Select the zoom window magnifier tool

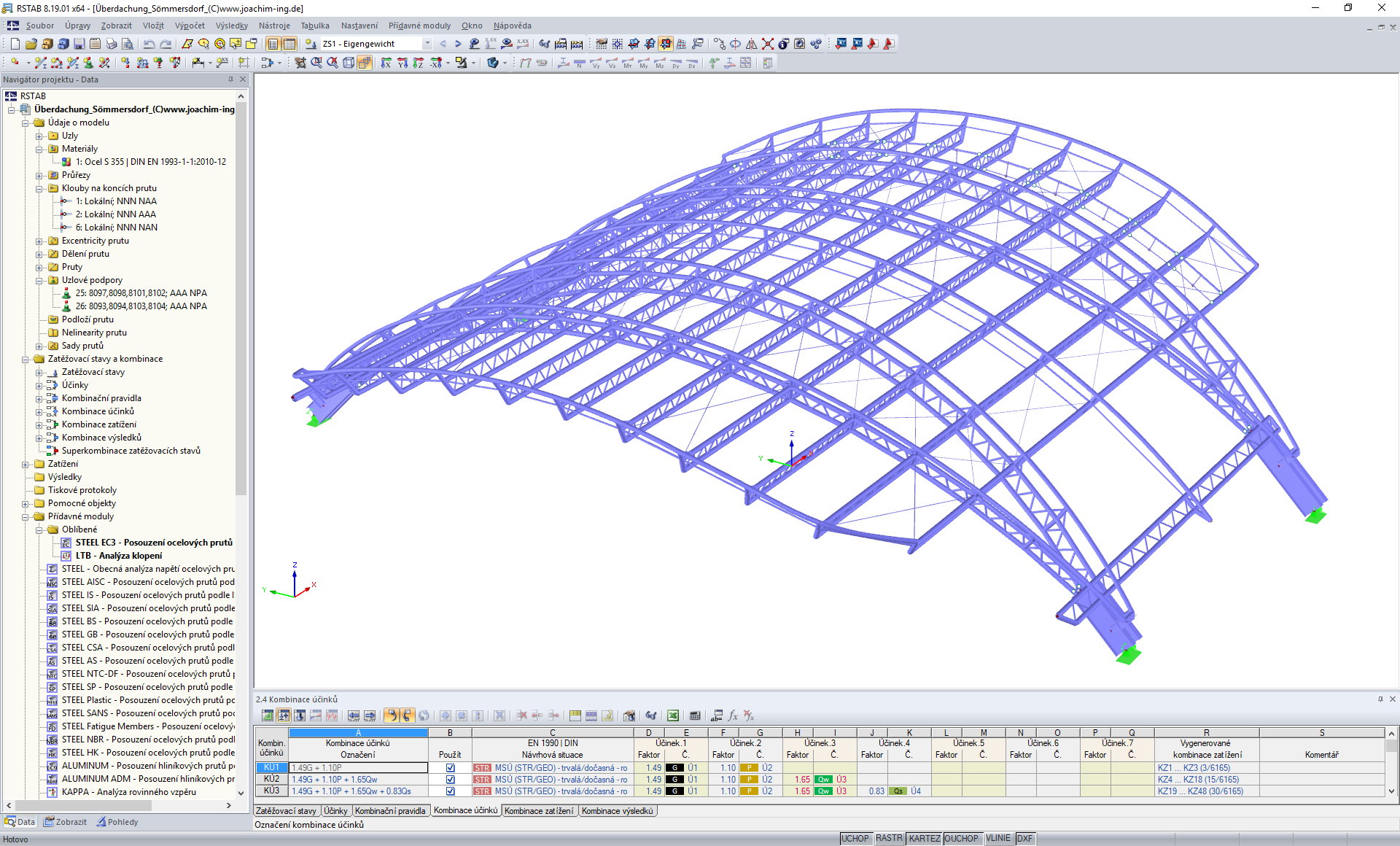[316, 63]
